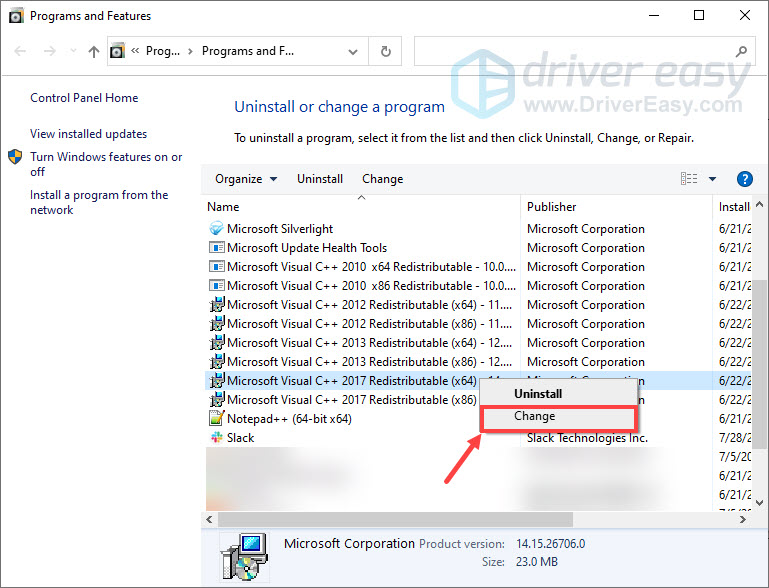
Task: Click the horizontal scrollbar right arrow
Action: [743, 519]
